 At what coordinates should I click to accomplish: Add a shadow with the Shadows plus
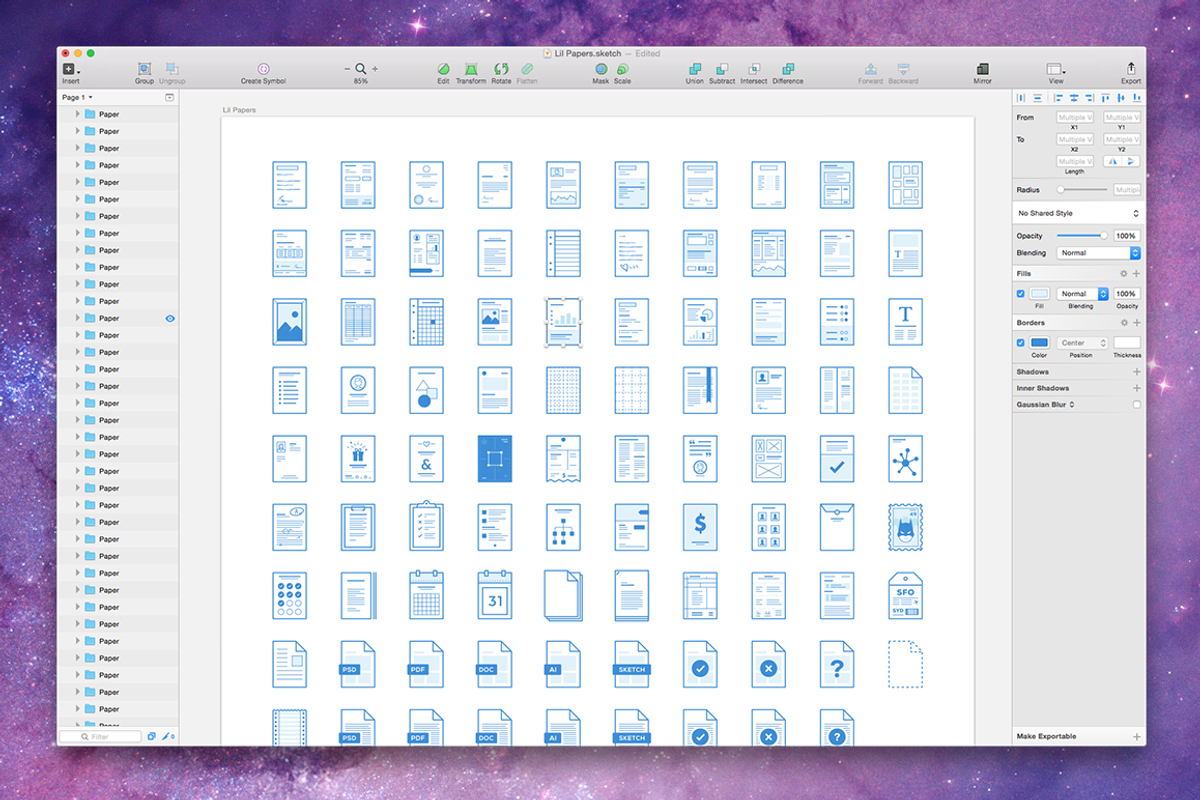[x=1136, y=372]
